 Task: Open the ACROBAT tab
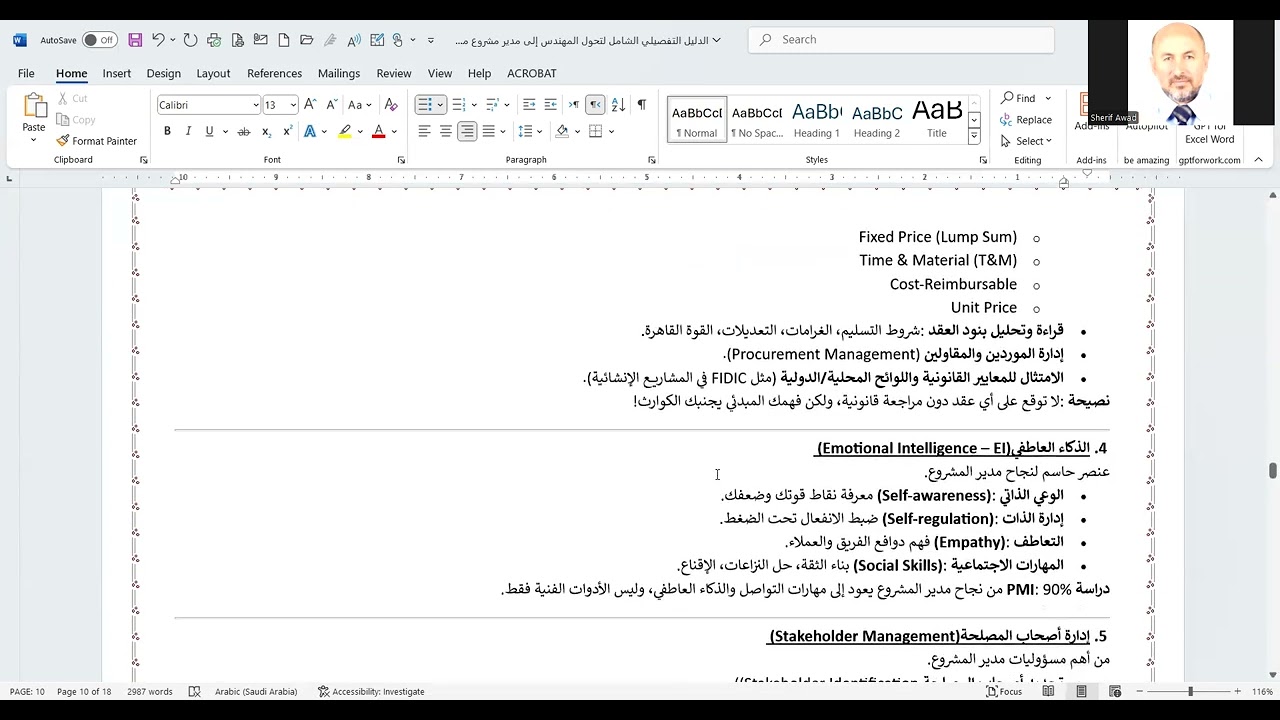pyautogui.click(x=532, y=73)
